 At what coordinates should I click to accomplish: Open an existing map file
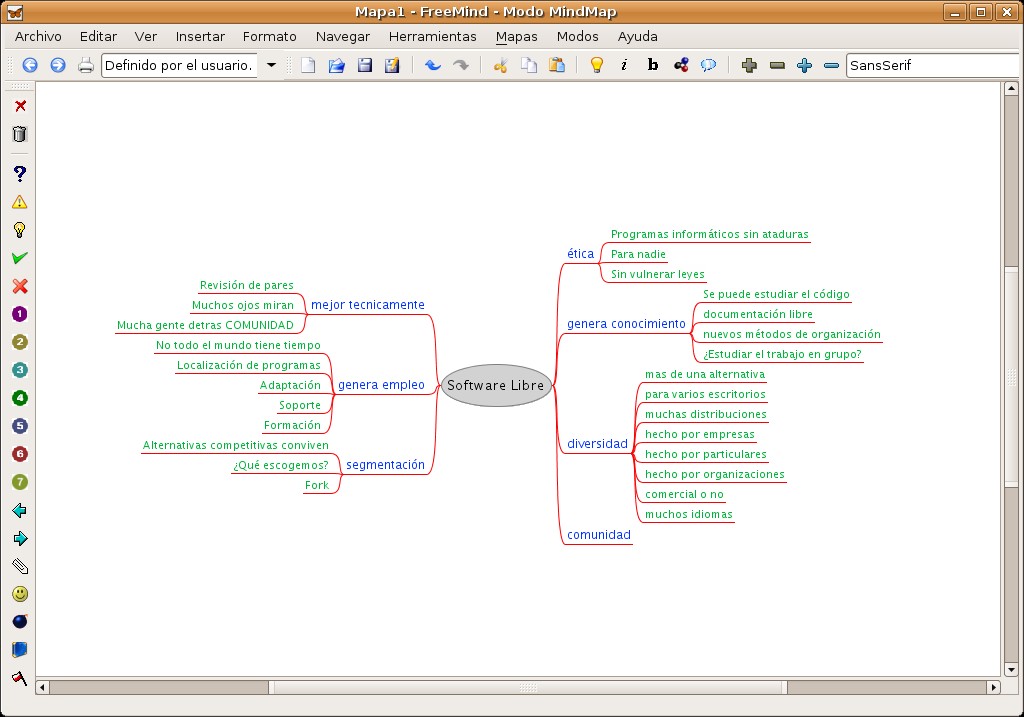[336, 65]
